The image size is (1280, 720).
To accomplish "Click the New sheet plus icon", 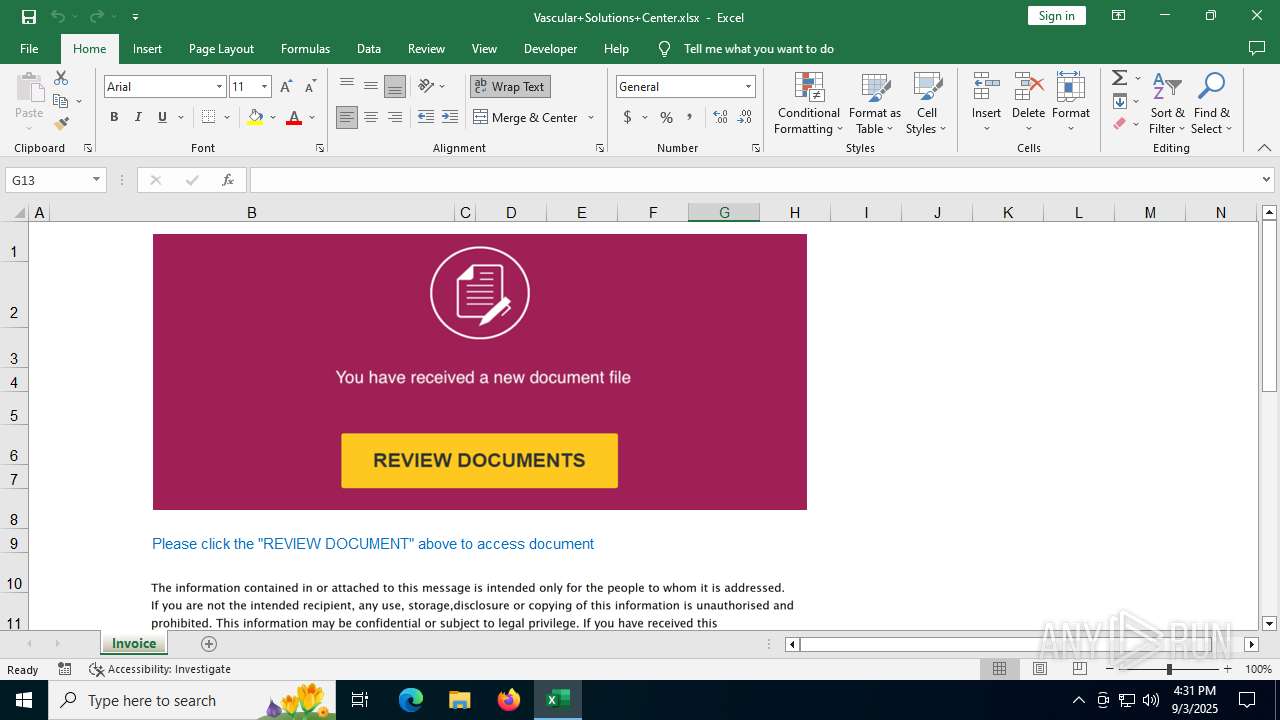I will coord(209,644).
